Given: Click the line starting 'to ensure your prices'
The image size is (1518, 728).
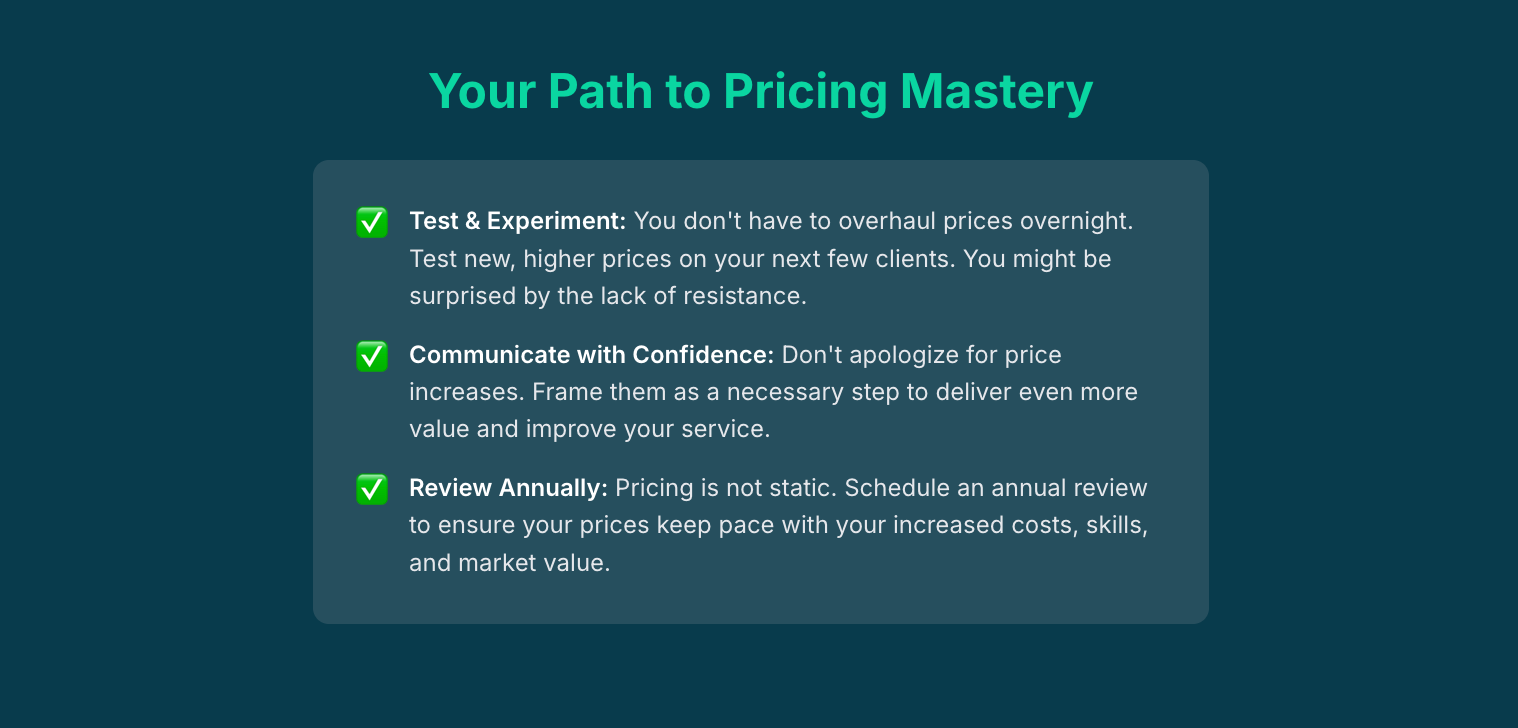Looking at the screenshot, I should point(778,526).
